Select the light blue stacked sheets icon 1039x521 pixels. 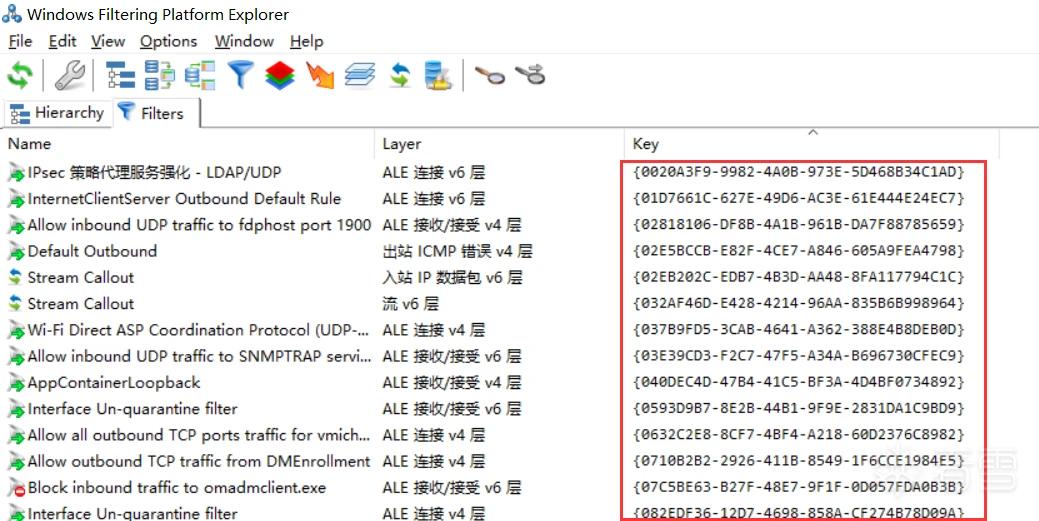point(360,76)
